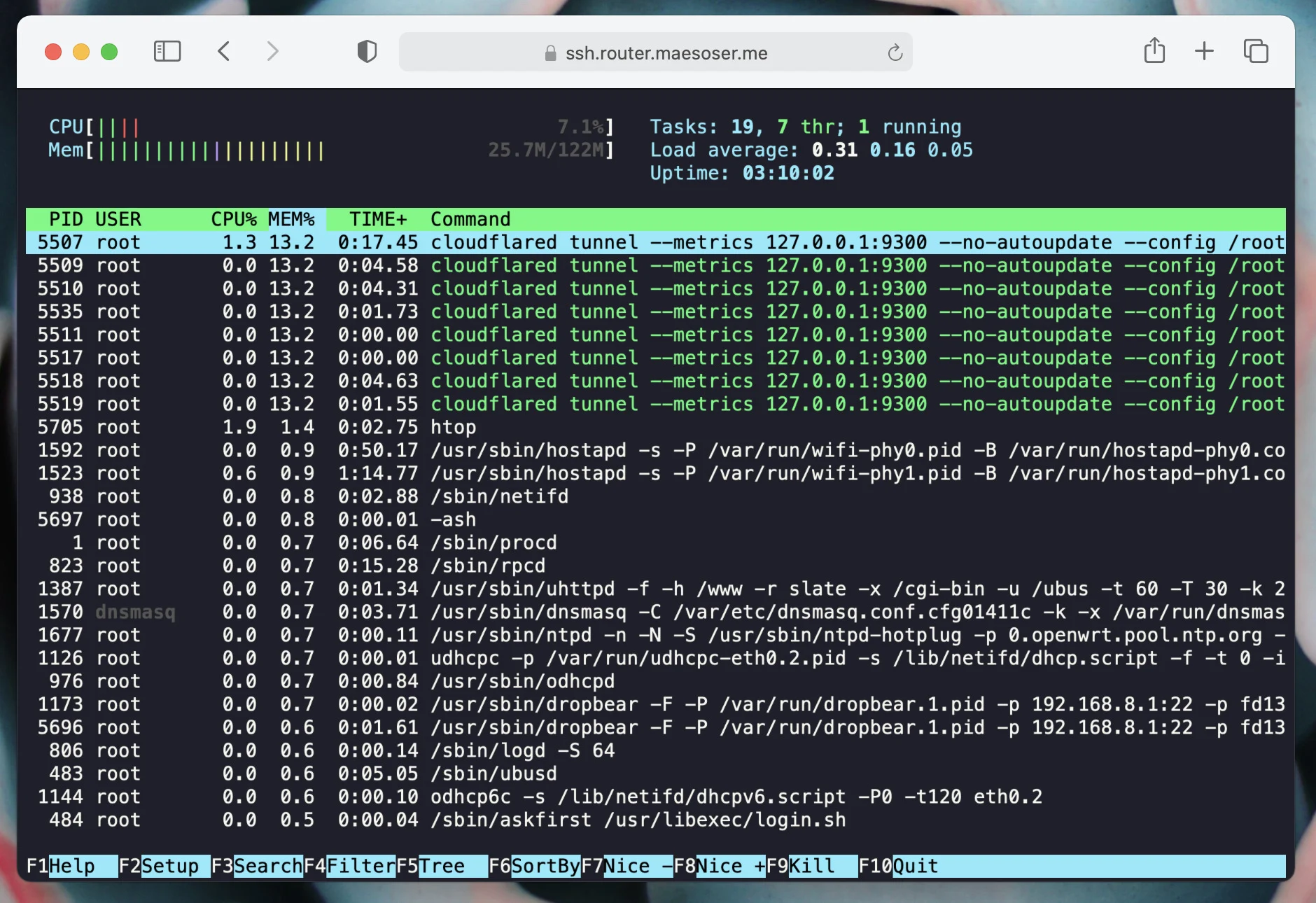Screen dimensions: 1316x903
Task: Select the uhttpd process row
Action: tap(656, 589)
